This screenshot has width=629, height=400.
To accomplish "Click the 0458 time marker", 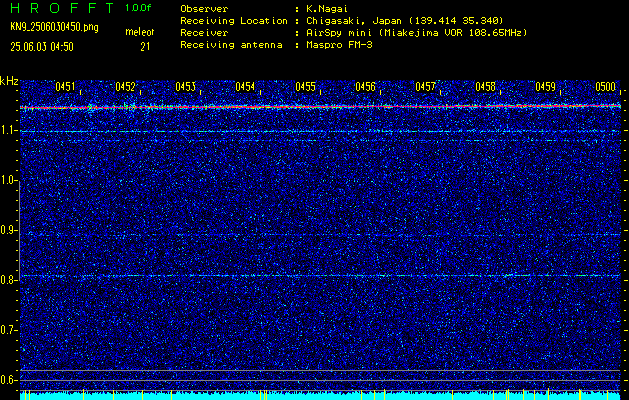I will [485, 87].
